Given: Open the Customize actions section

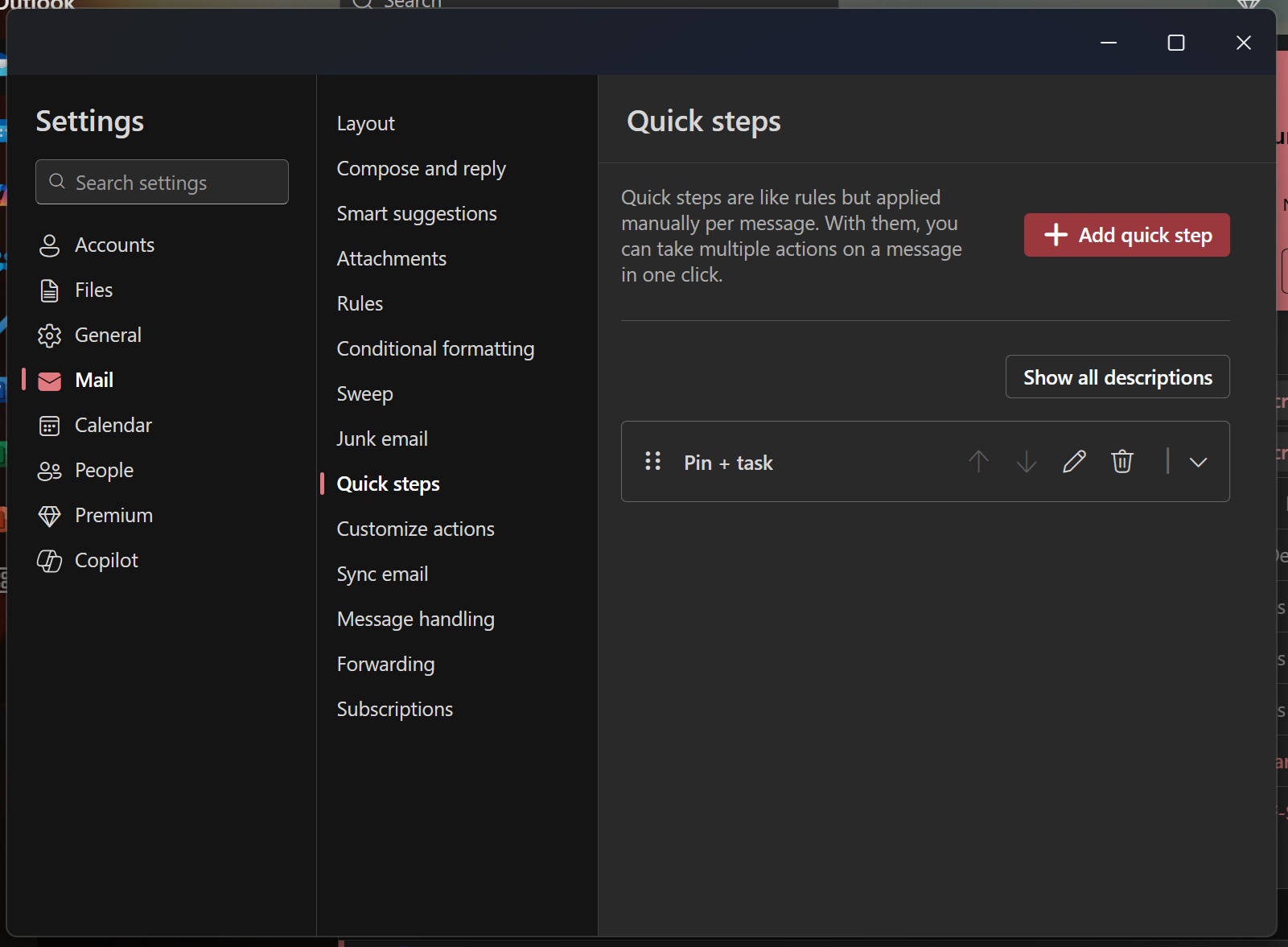Looking at the screenshot, I should pos(415,529).
